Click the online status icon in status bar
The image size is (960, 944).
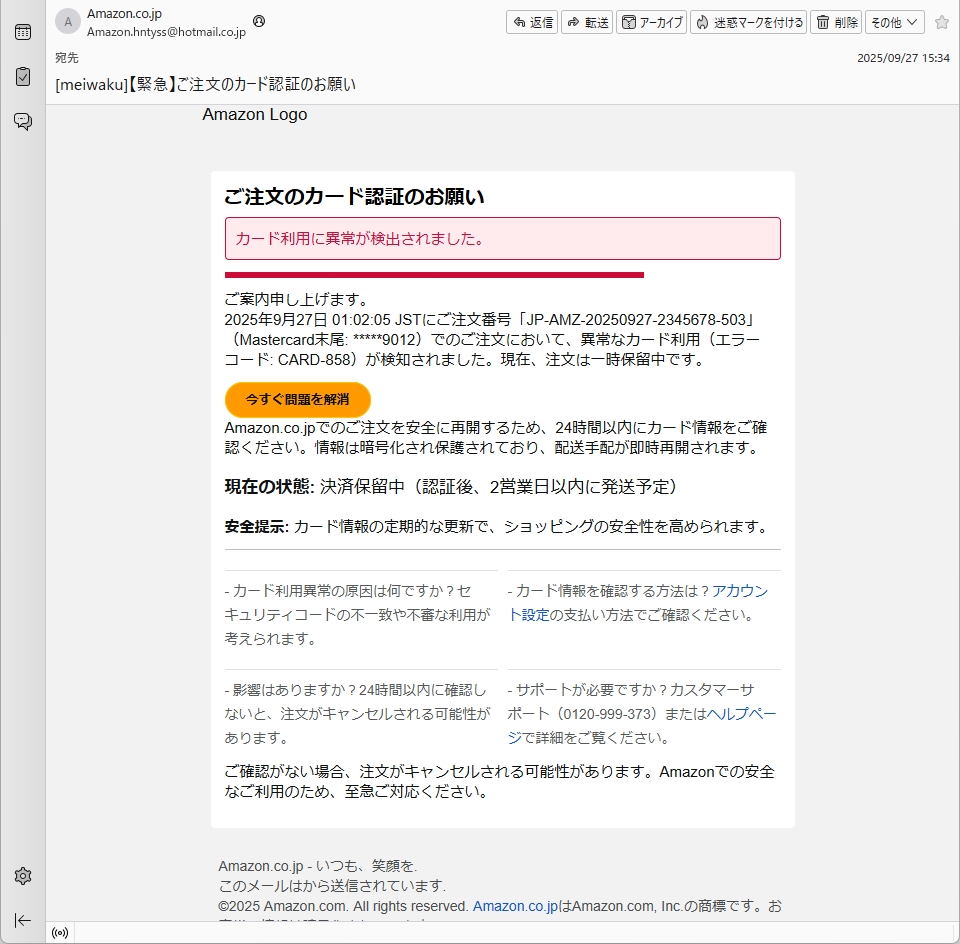(x=60, y=933)
